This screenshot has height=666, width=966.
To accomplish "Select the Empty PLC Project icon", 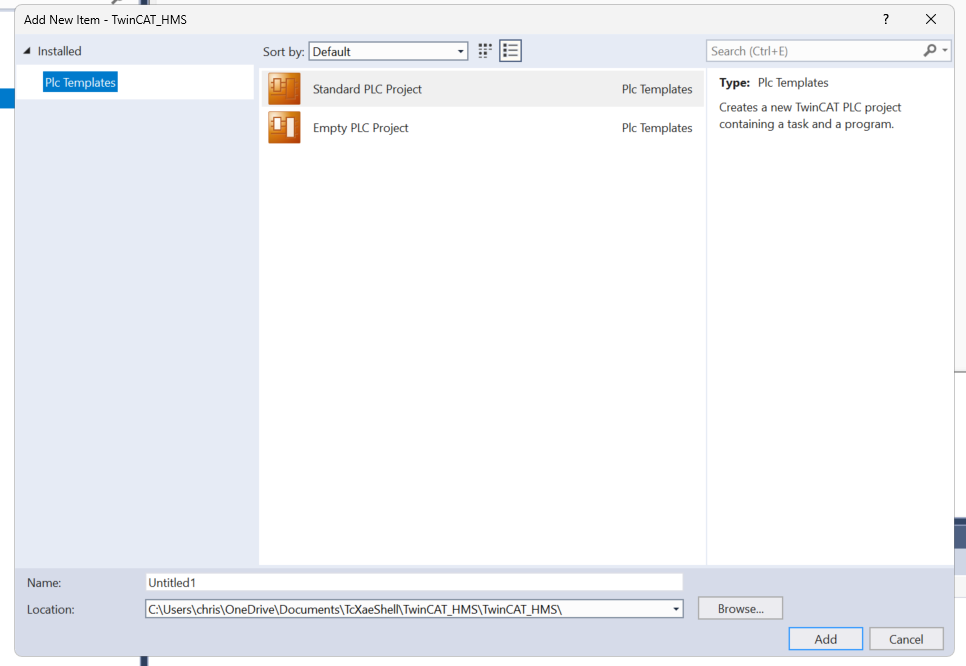I will coord(284,128).
